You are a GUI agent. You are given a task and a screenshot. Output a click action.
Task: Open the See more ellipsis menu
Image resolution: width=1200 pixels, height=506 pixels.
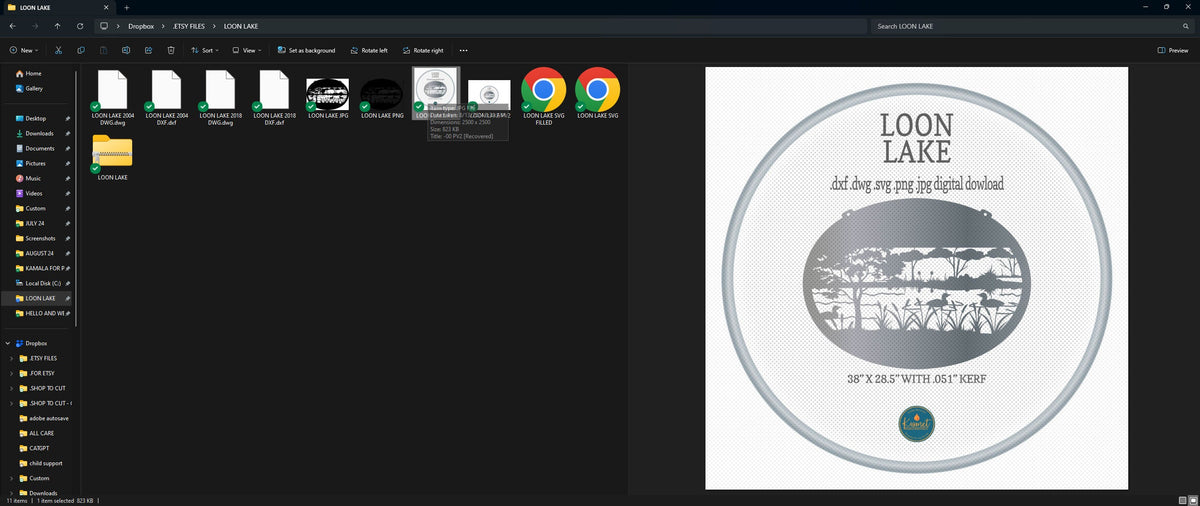point(463,50)
